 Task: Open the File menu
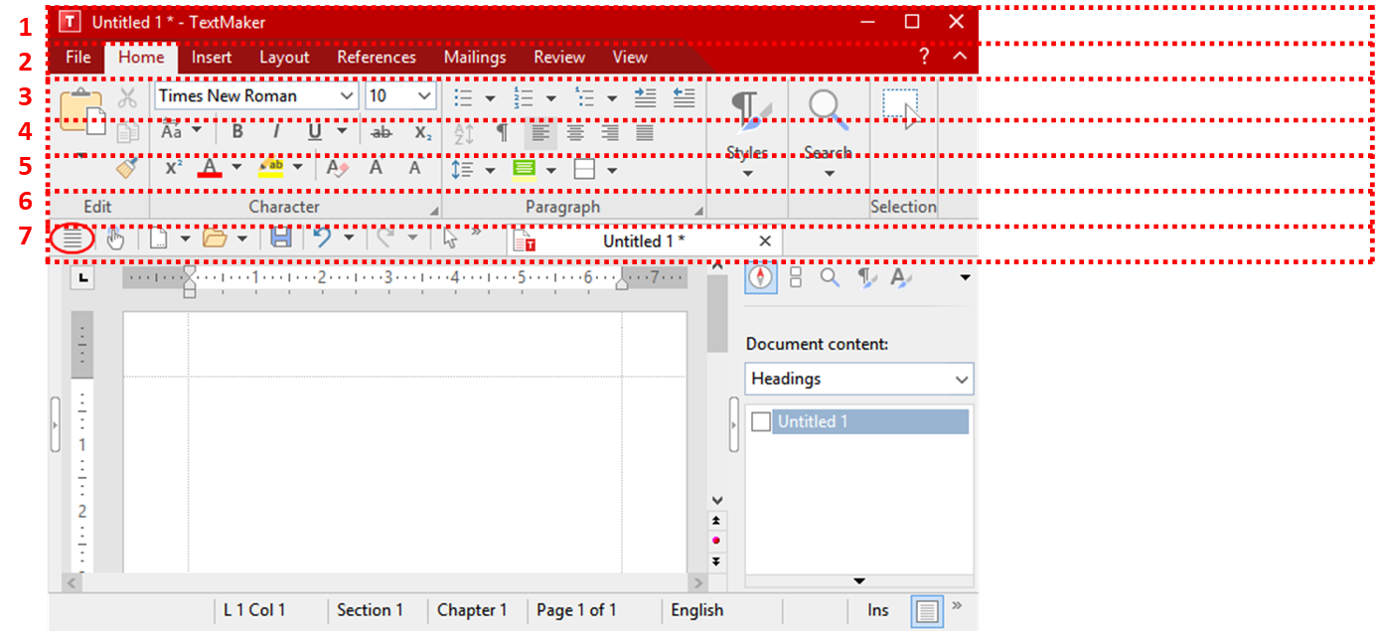pyautogui.click(x=78, y=57)
